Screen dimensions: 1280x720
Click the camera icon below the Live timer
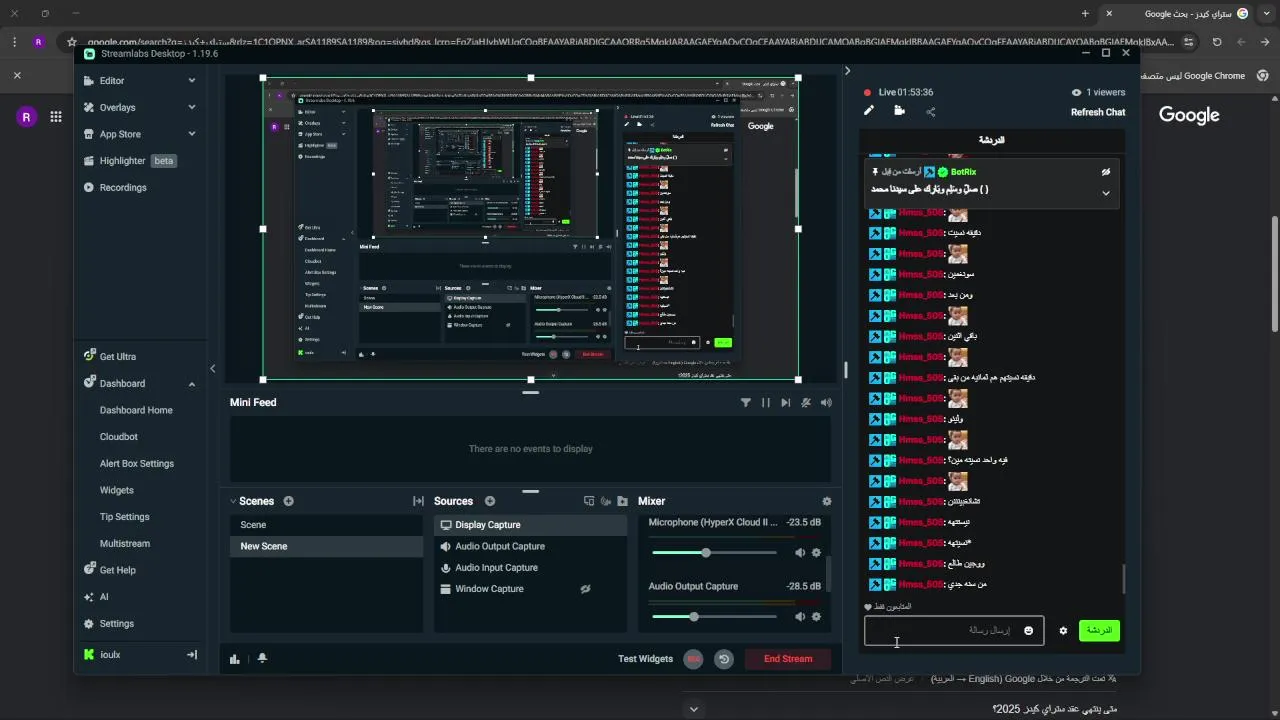[900, 111]
